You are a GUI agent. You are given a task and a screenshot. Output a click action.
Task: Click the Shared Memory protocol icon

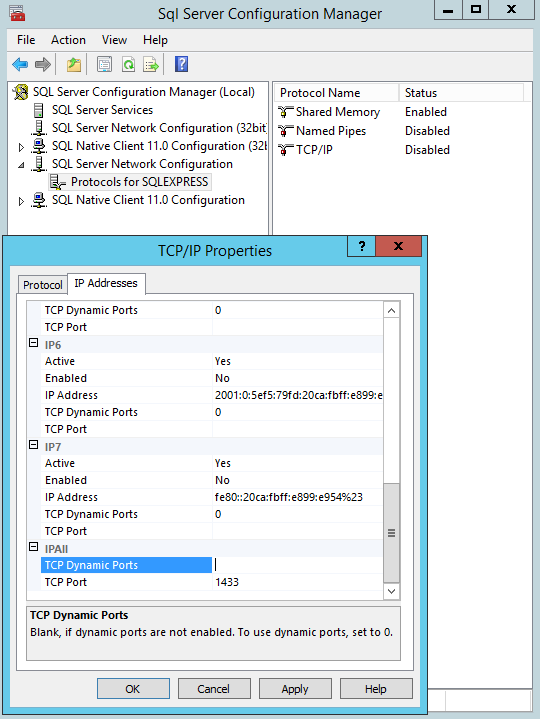[x=286, y=112]
